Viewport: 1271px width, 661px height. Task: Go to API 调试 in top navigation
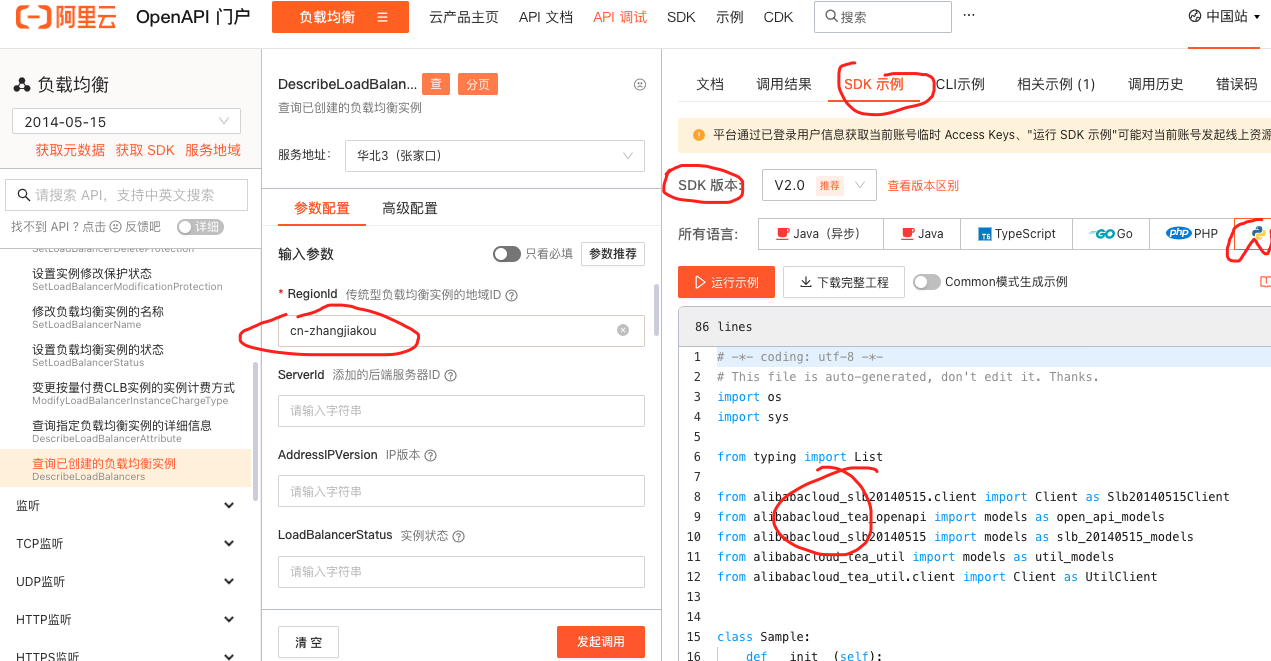620,17
